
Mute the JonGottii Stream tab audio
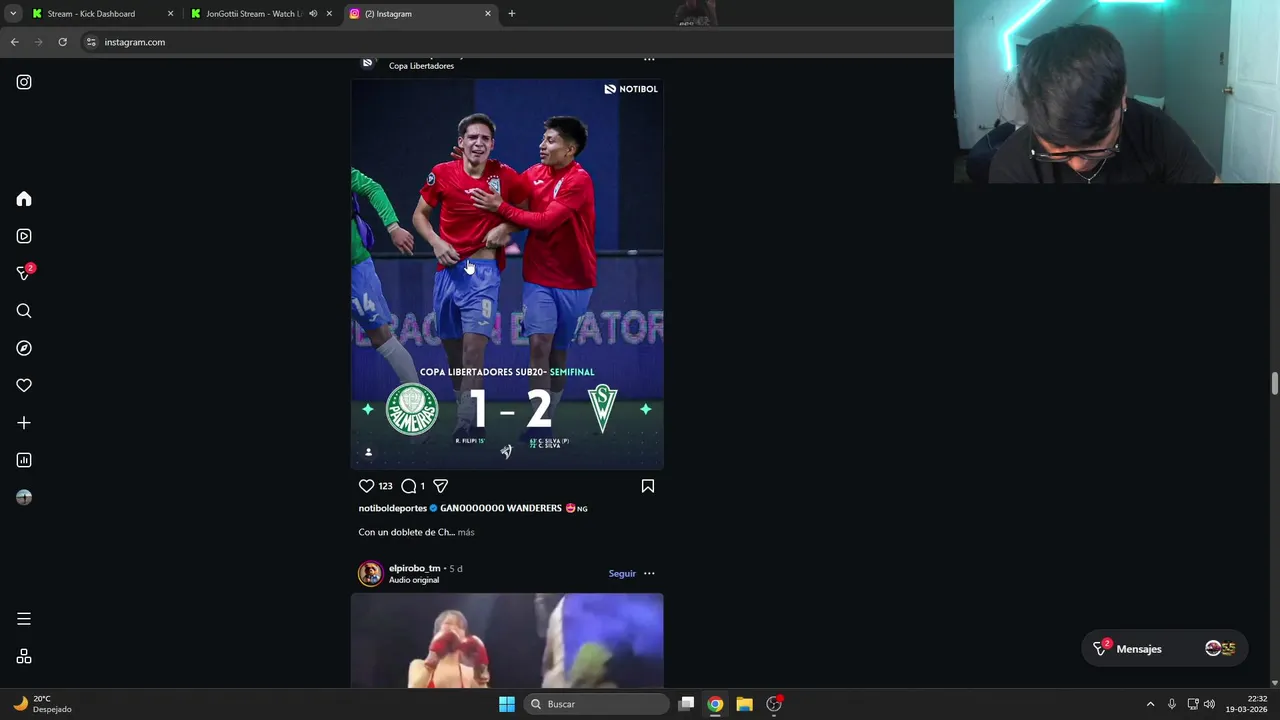[x=313, y=14]
